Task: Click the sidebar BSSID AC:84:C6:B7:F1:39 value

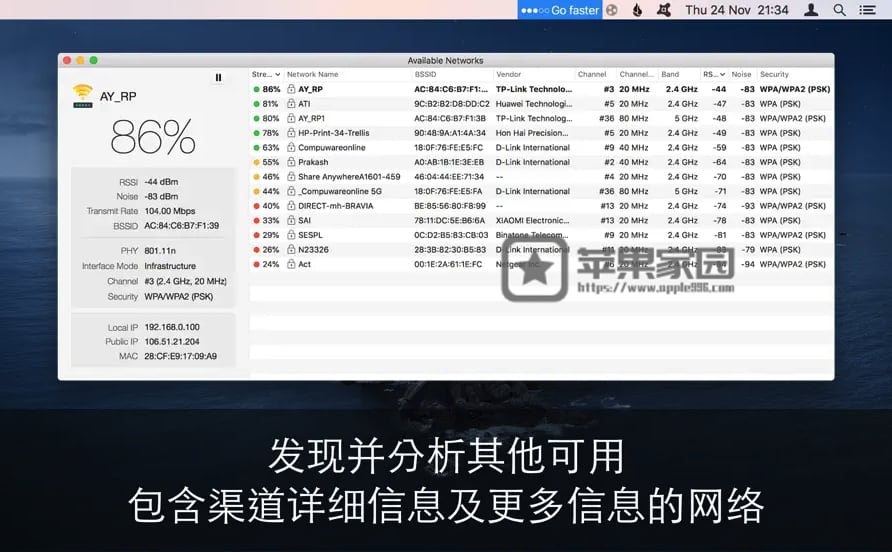Action: click(x=181, y=226)
